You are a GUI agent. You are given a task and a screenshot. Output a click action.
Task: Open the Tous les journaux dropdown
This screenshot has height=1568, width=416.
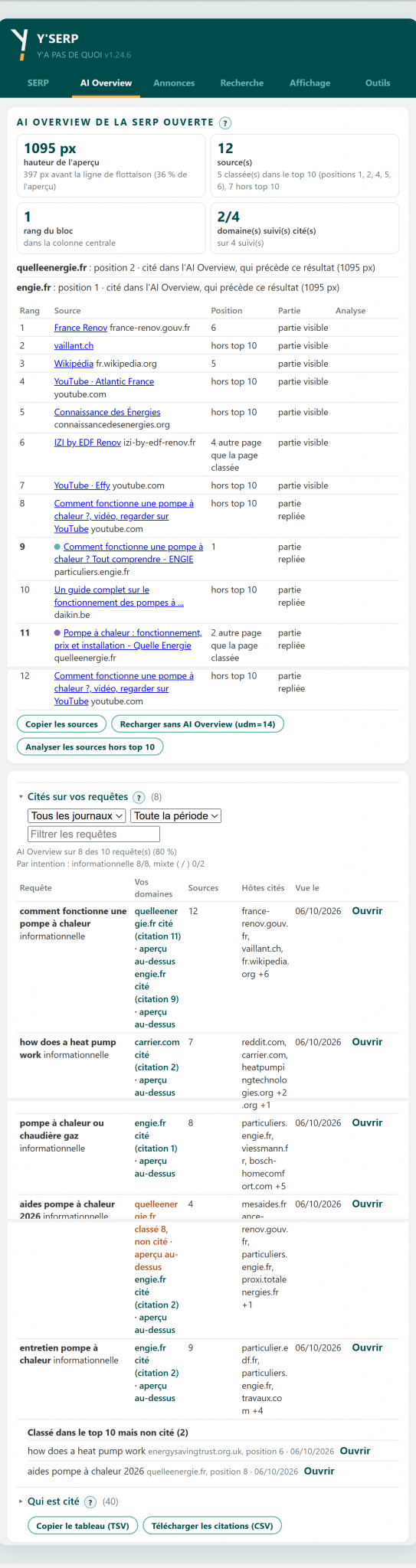(x=77, y=816)
